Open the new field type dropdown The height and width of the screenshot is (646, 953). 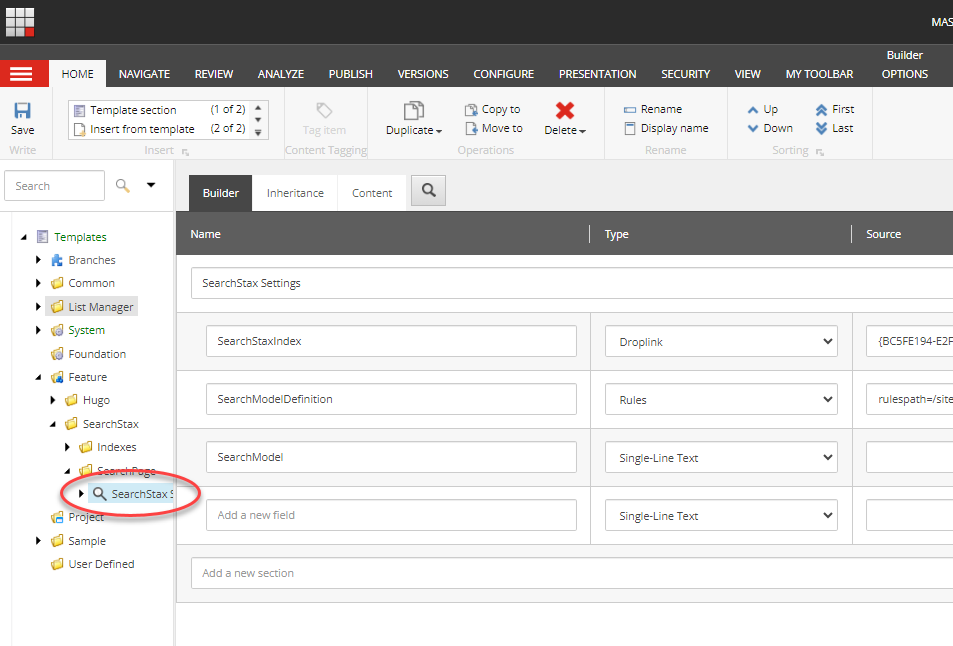point(721,515)
